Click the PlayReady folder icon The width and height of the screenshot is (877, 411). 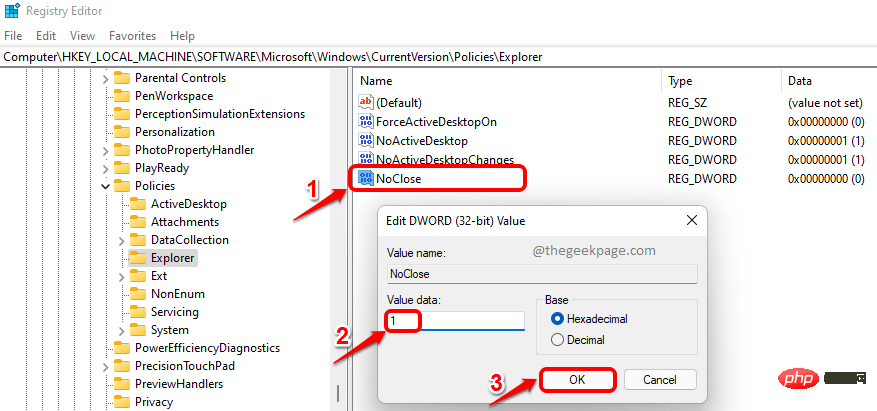[x=121, y=168]
